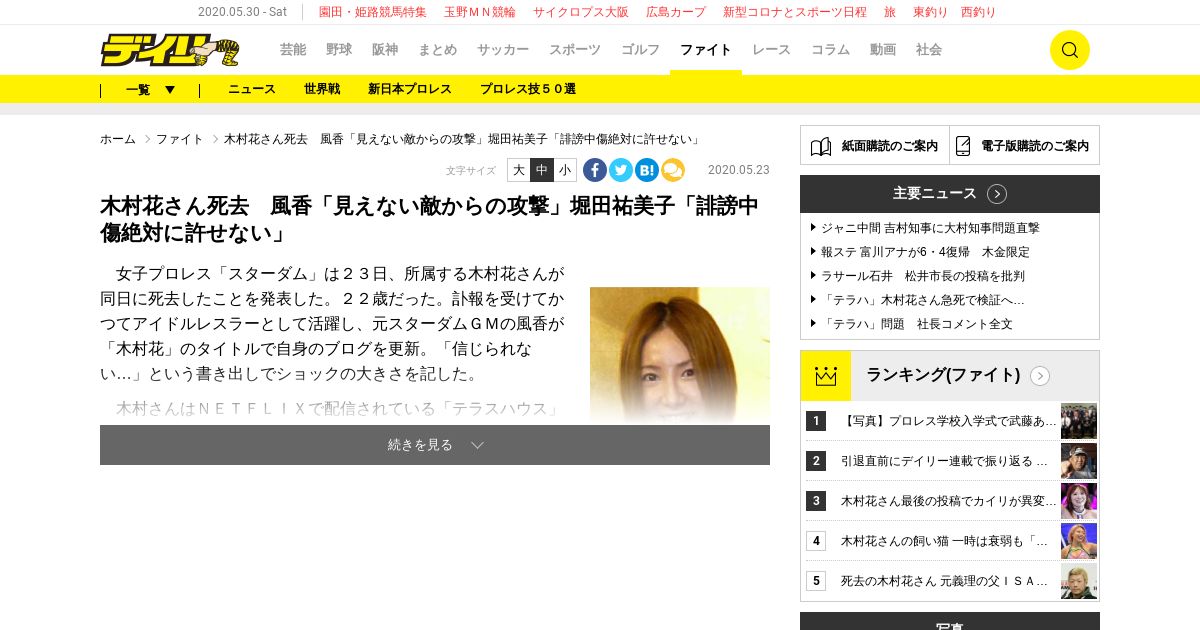
Task: Select 新日本プロレス in yellow submenu
Action: pyautogui.click(x=410, y=89)
